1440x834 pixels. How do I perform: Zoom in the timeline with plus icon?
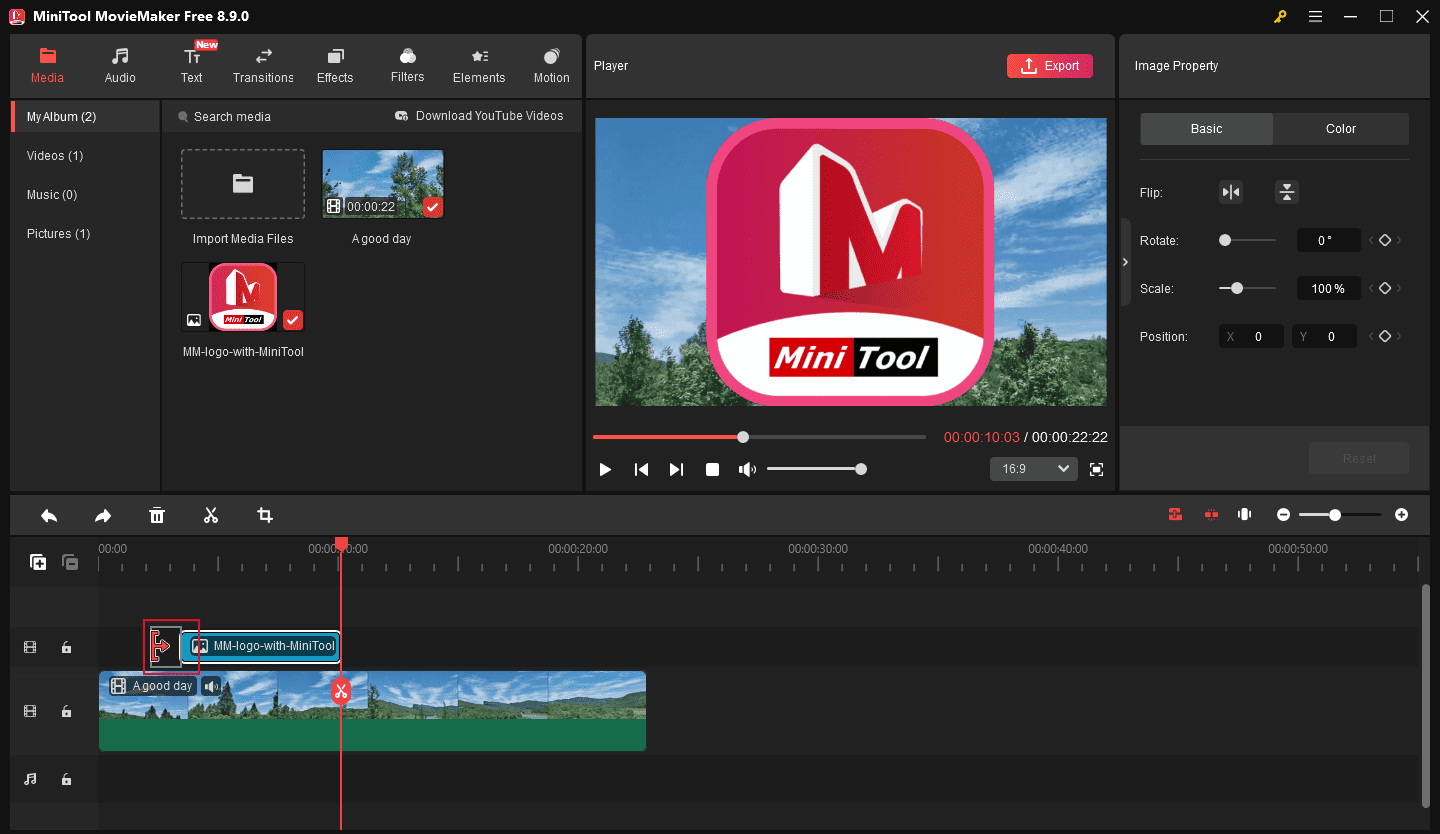pyautogui.click(x=1401, y=514)
